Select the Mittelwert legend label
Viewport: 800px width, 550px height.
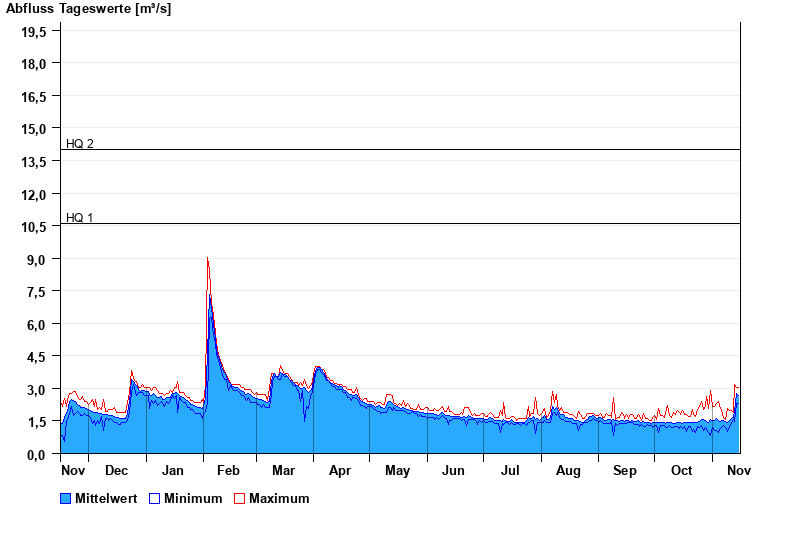click(108, 498)
